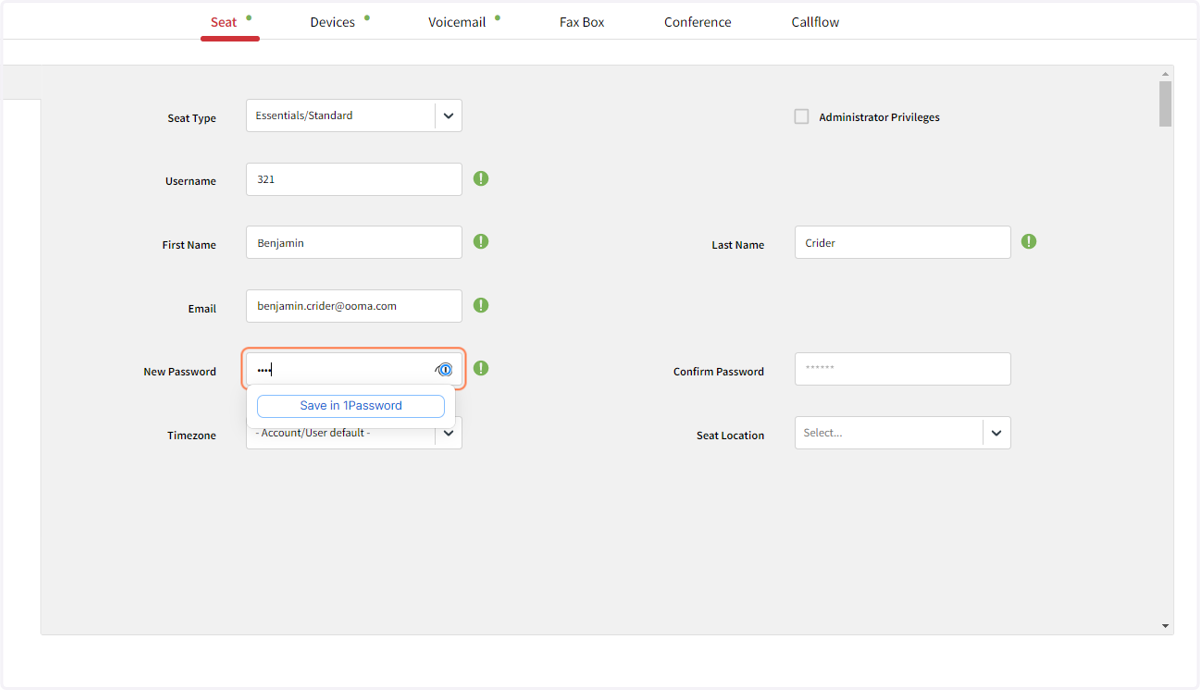This screenshot has height=690, width=1200.
Task: Click the scrollbar up arrow
Action: (1166, 74)
